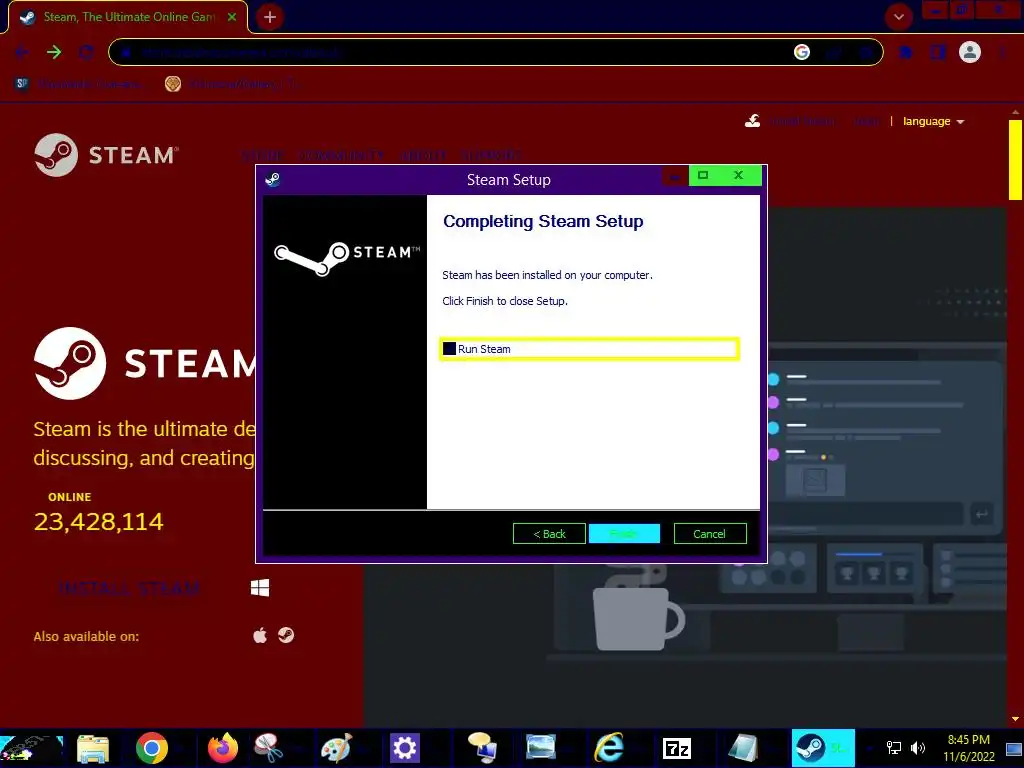Open Snipping Tool from the taskbar

click(268, 748)
